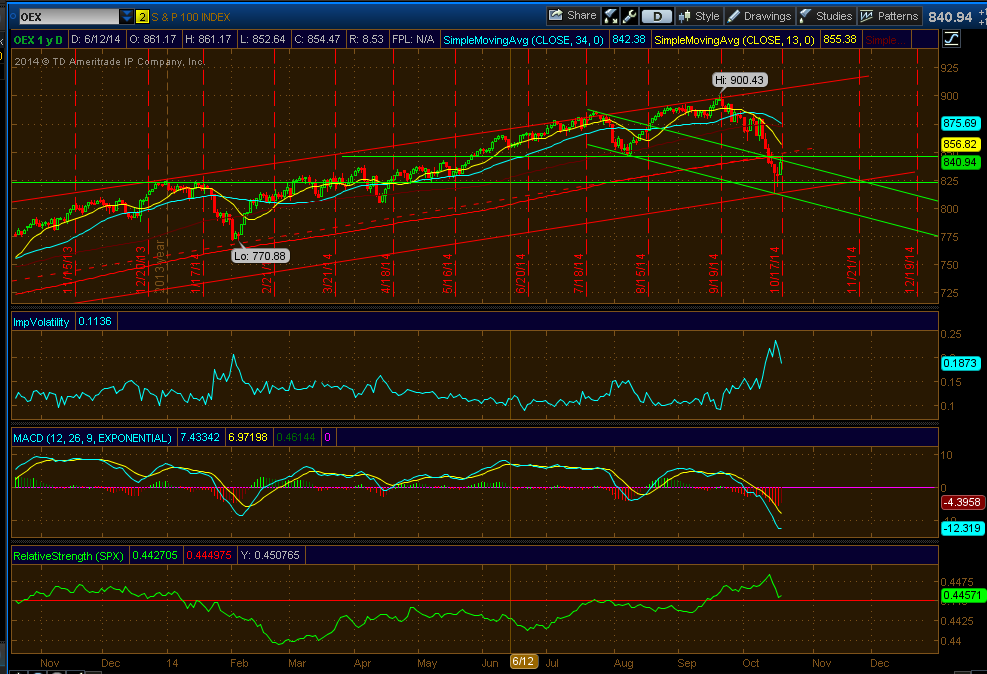Click the MACD (12, 26, 9, EXPONENTIAL) label

[93, 438]
